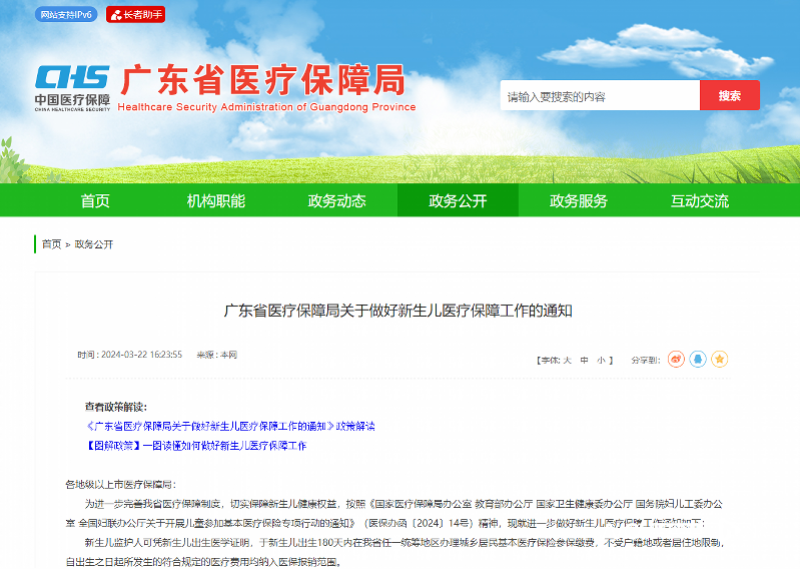Click the red 搜索 search button

coord(730,95)
